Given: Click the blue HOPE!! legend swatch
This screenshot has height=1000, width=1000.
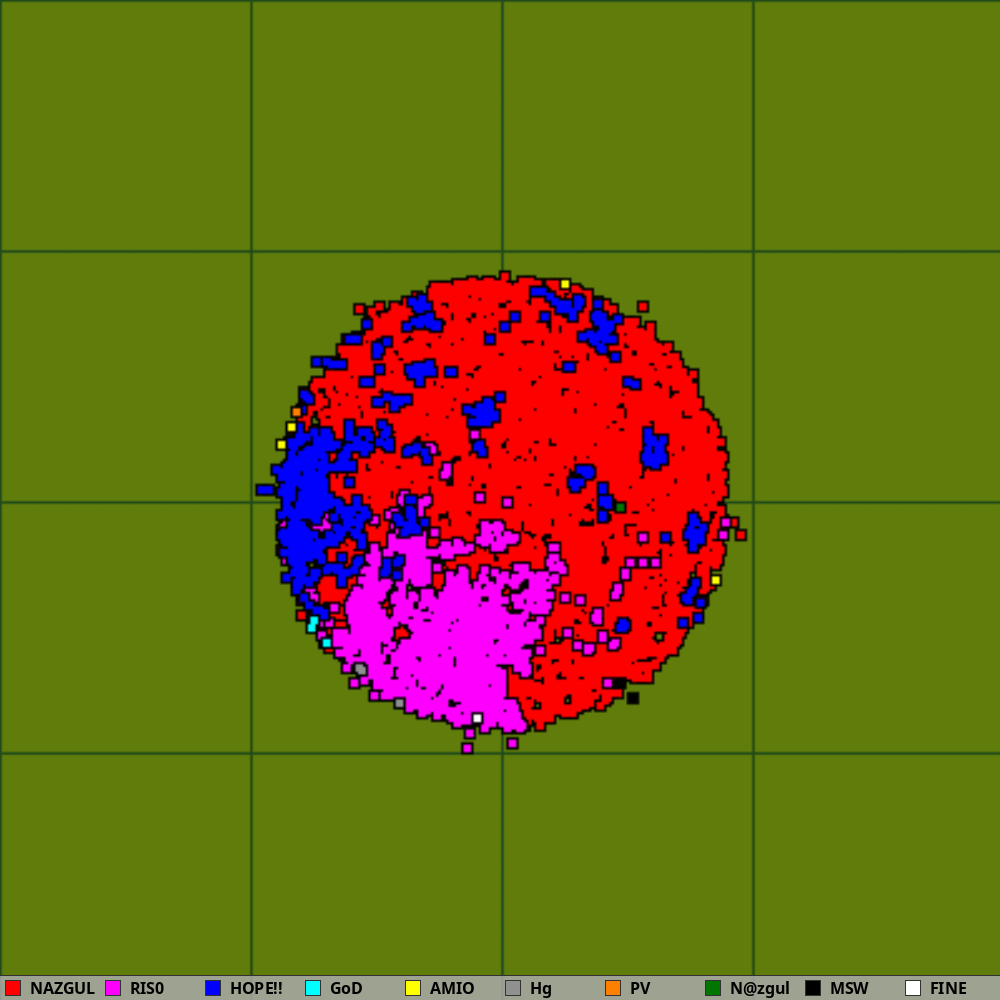Looking at the screenshot, I should click(x=213, y=988).
